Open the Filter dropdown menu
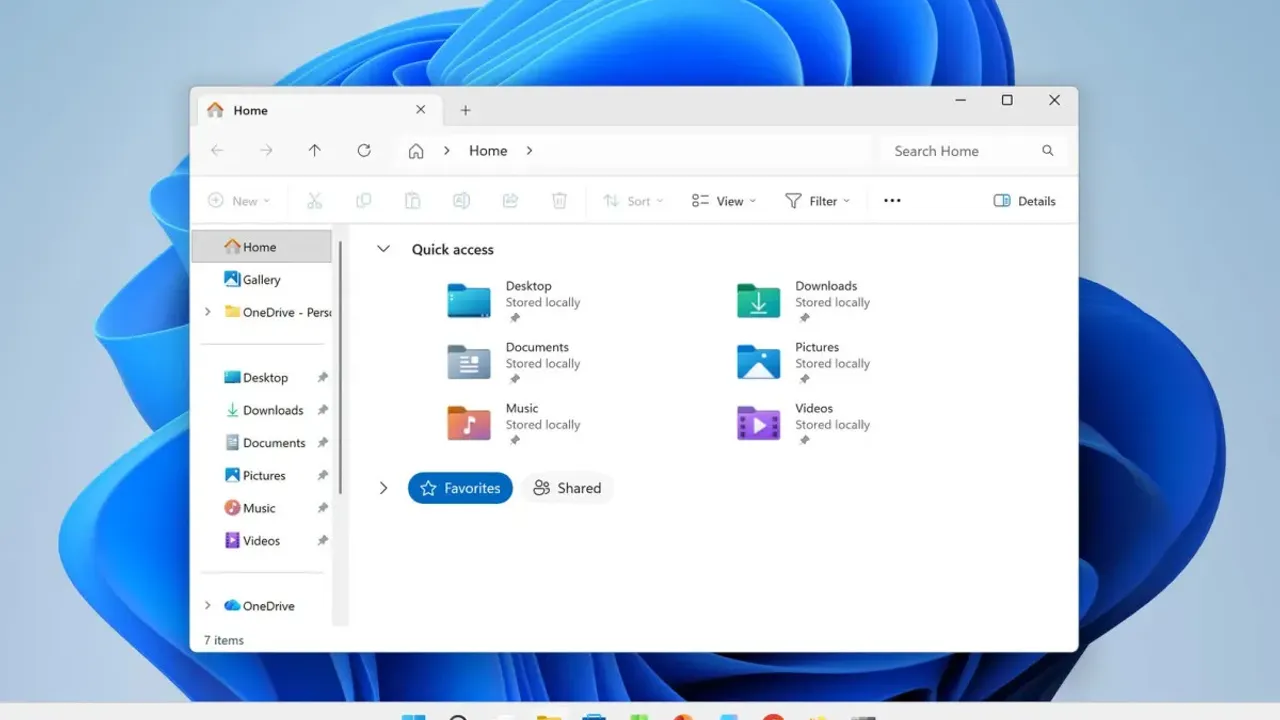The image size is (1280, 720). (x=817, y=201)
